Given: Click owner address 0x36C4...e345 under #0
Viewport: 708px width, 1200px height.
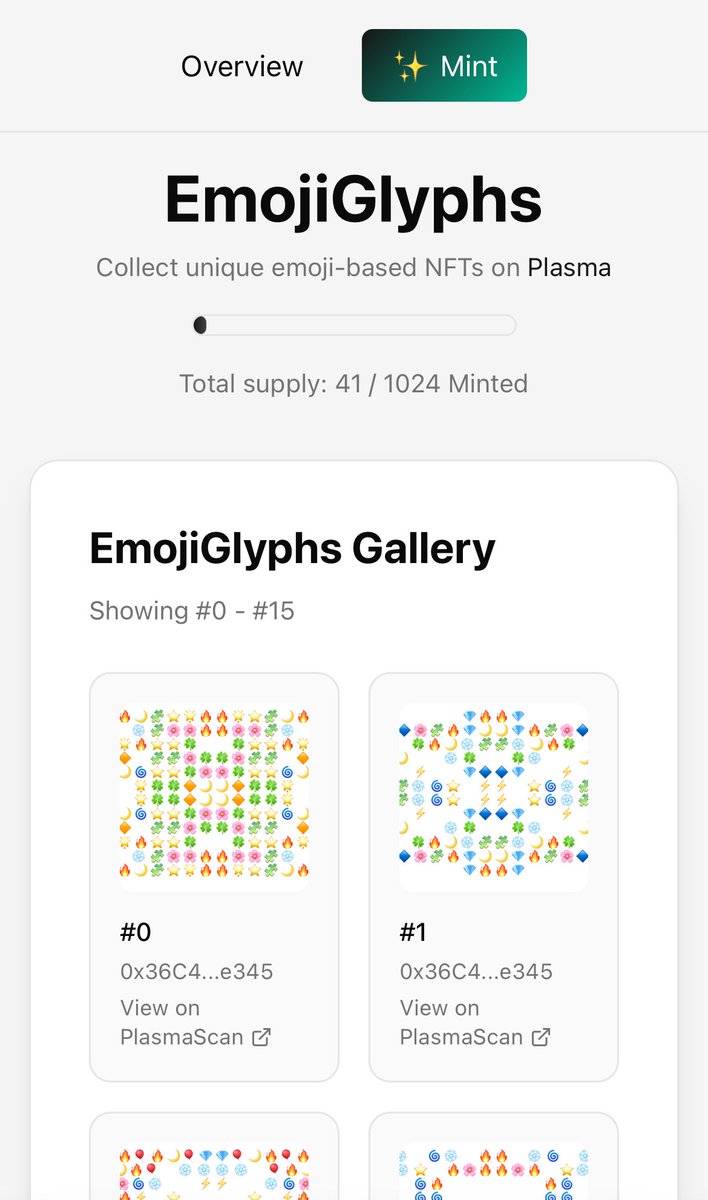Looking at the screenshot, I should tap(197, 972).
